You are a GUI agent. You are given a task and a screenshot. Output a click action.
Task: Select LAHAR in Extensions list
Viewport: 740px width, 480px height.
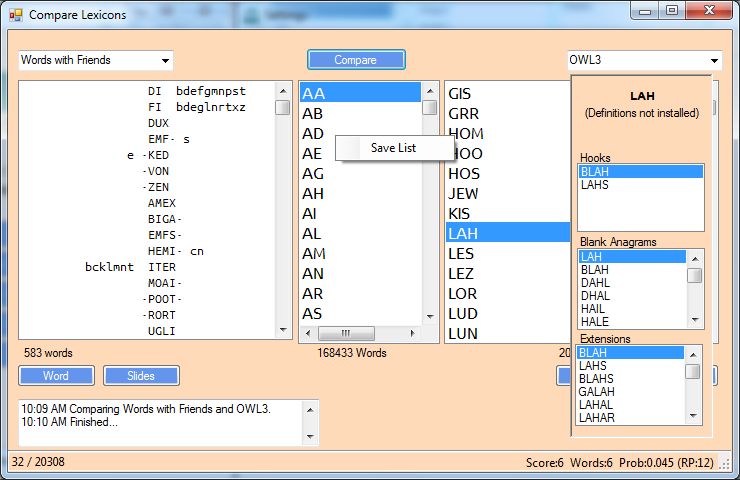click(x=631, y=418)
